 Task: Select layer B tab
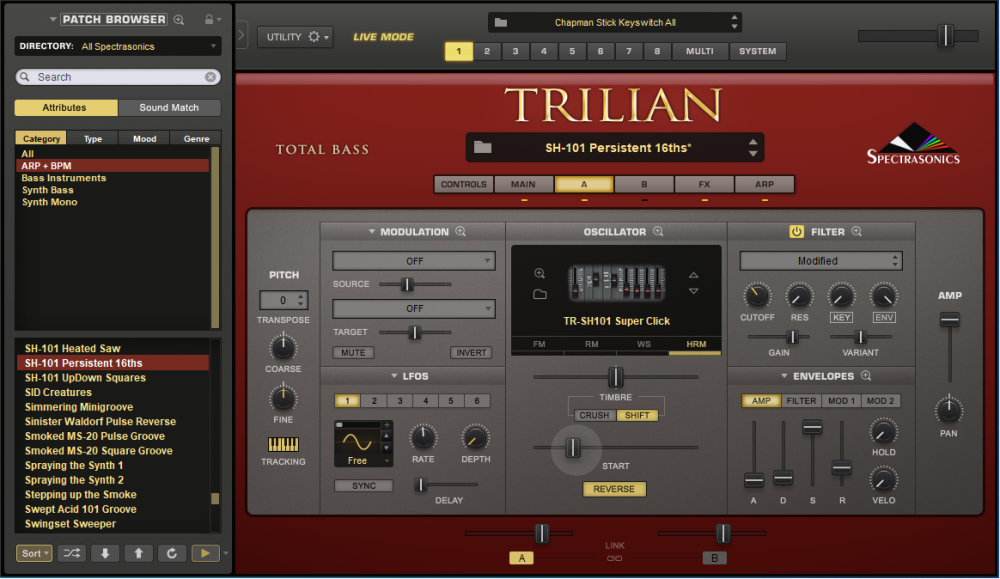pyautogui.click(x=644, y=184)
